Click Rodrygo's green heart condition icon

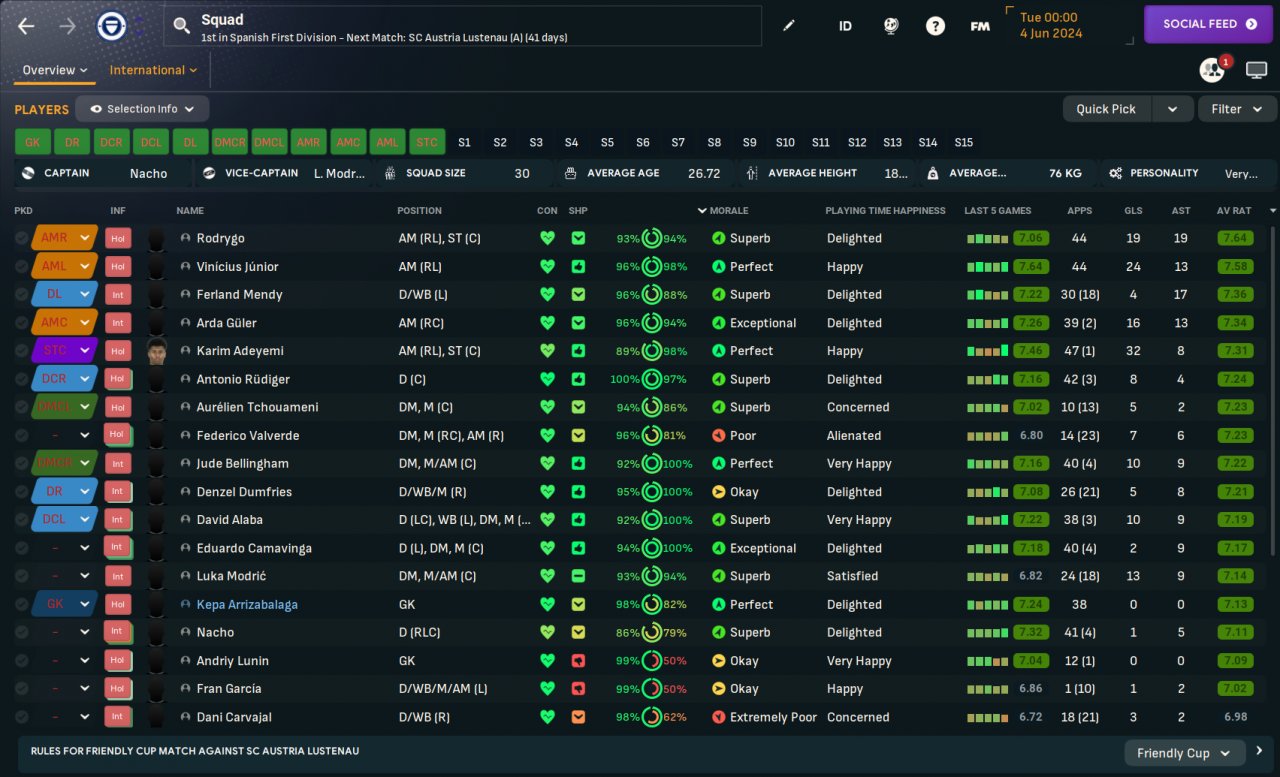point(547,238)
